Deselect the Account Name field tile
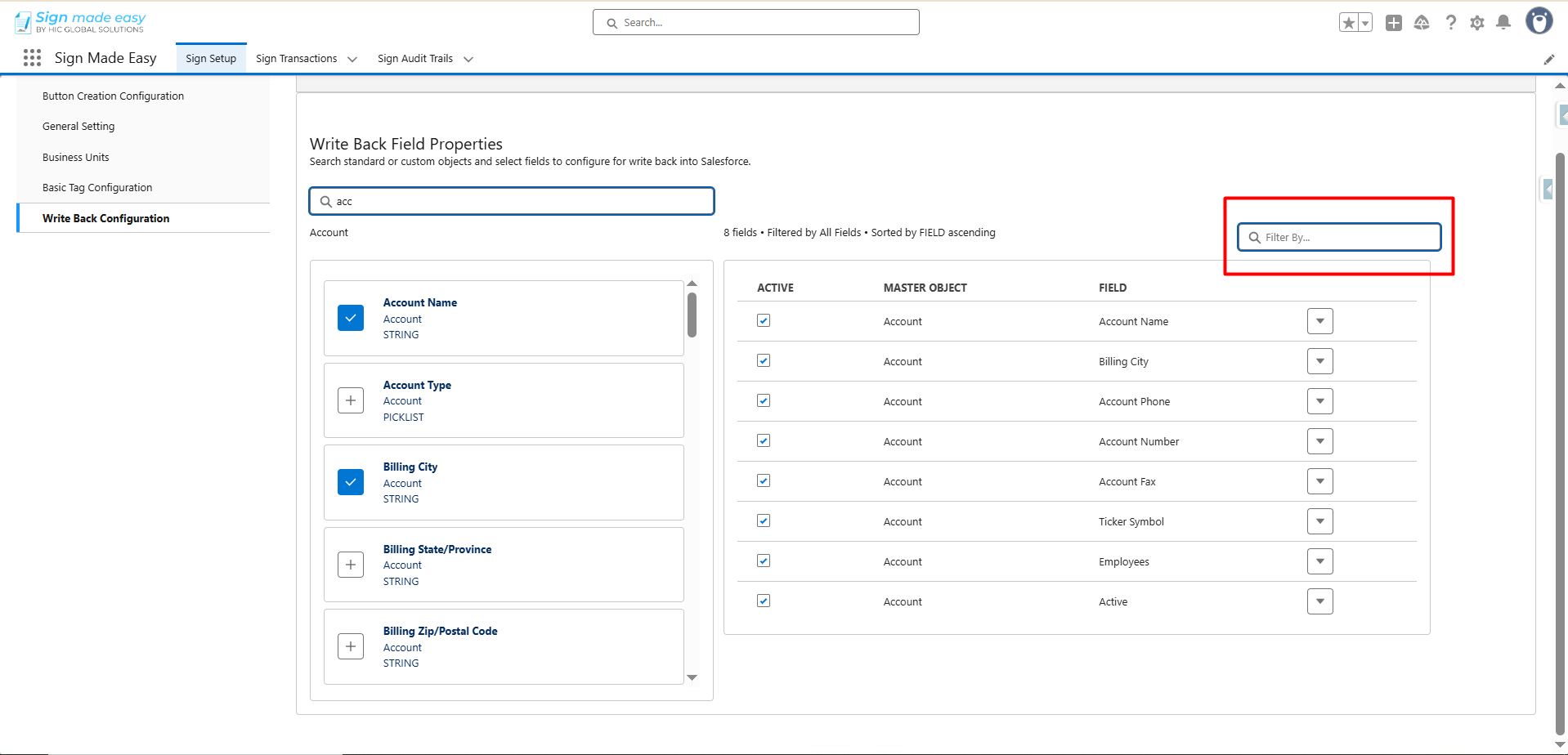 (351, 318)
